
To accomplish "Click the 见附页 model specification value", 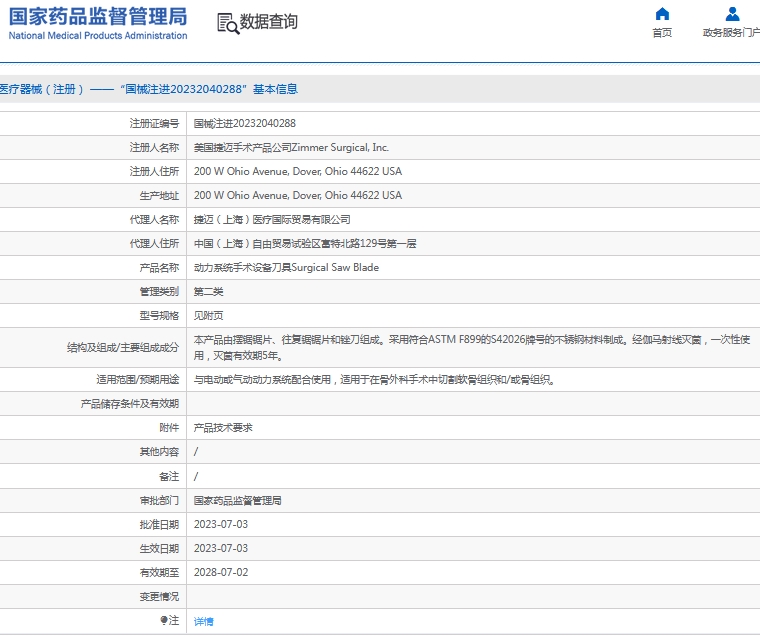I will [x=208, y=316].
